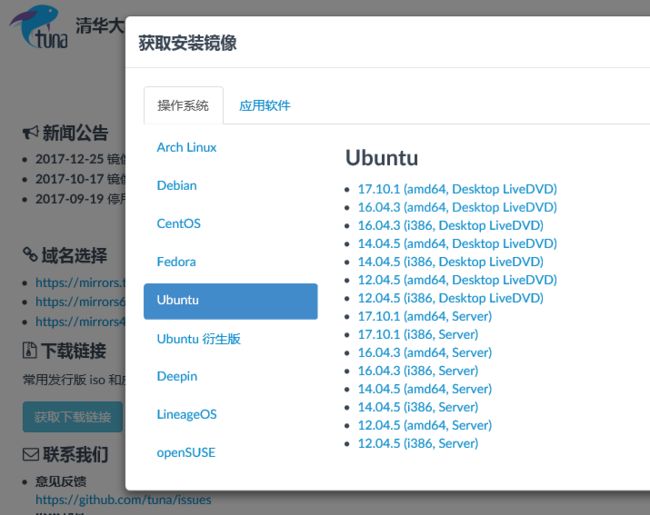
Task: Download 16.04.3 amd64 Desktop LiveDVD
Action: [x=457, y=207]
